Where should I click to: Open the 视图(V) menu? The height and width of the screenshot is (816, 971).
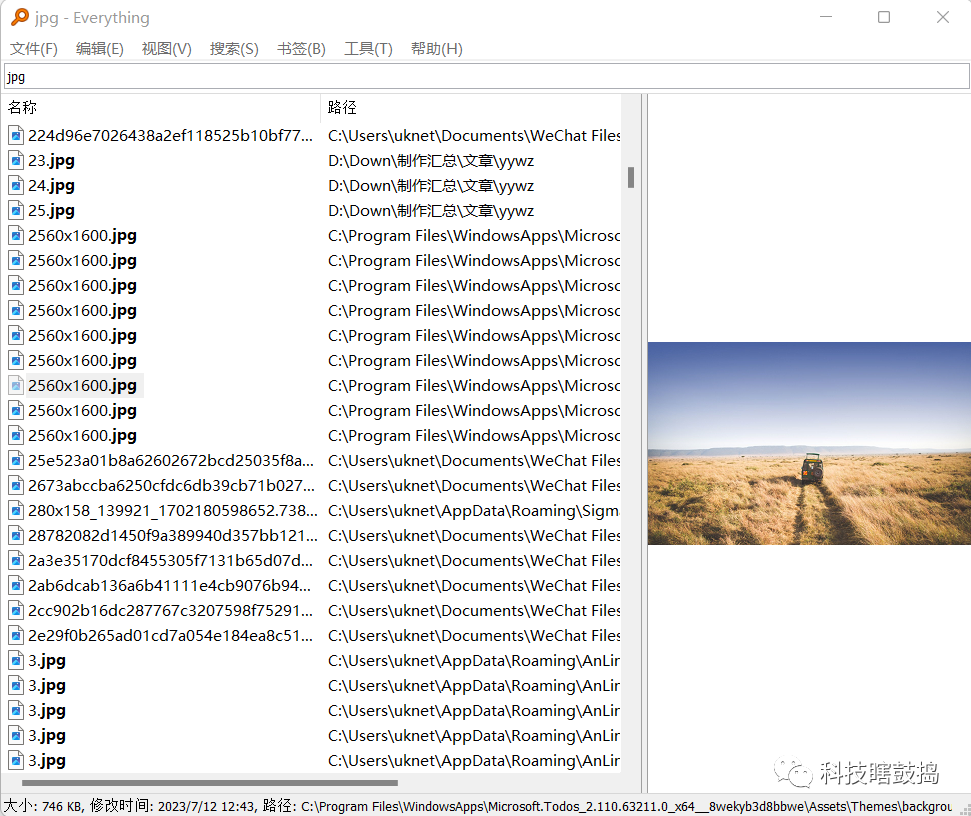[x=167, y=49]
